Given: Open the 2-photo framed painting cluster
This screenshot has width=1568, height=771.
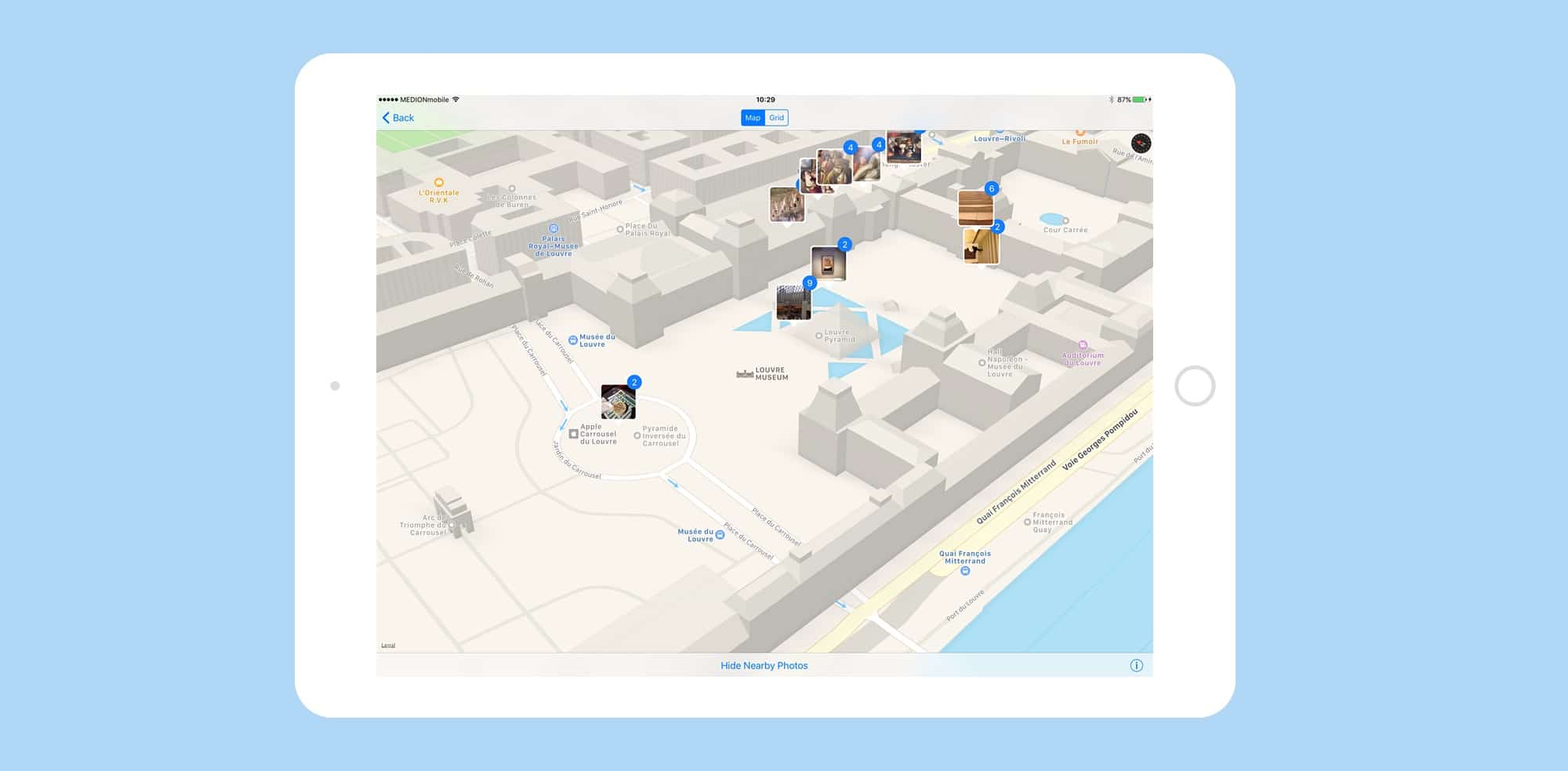Looking at the screenshot, I should (x=828, y=264).
